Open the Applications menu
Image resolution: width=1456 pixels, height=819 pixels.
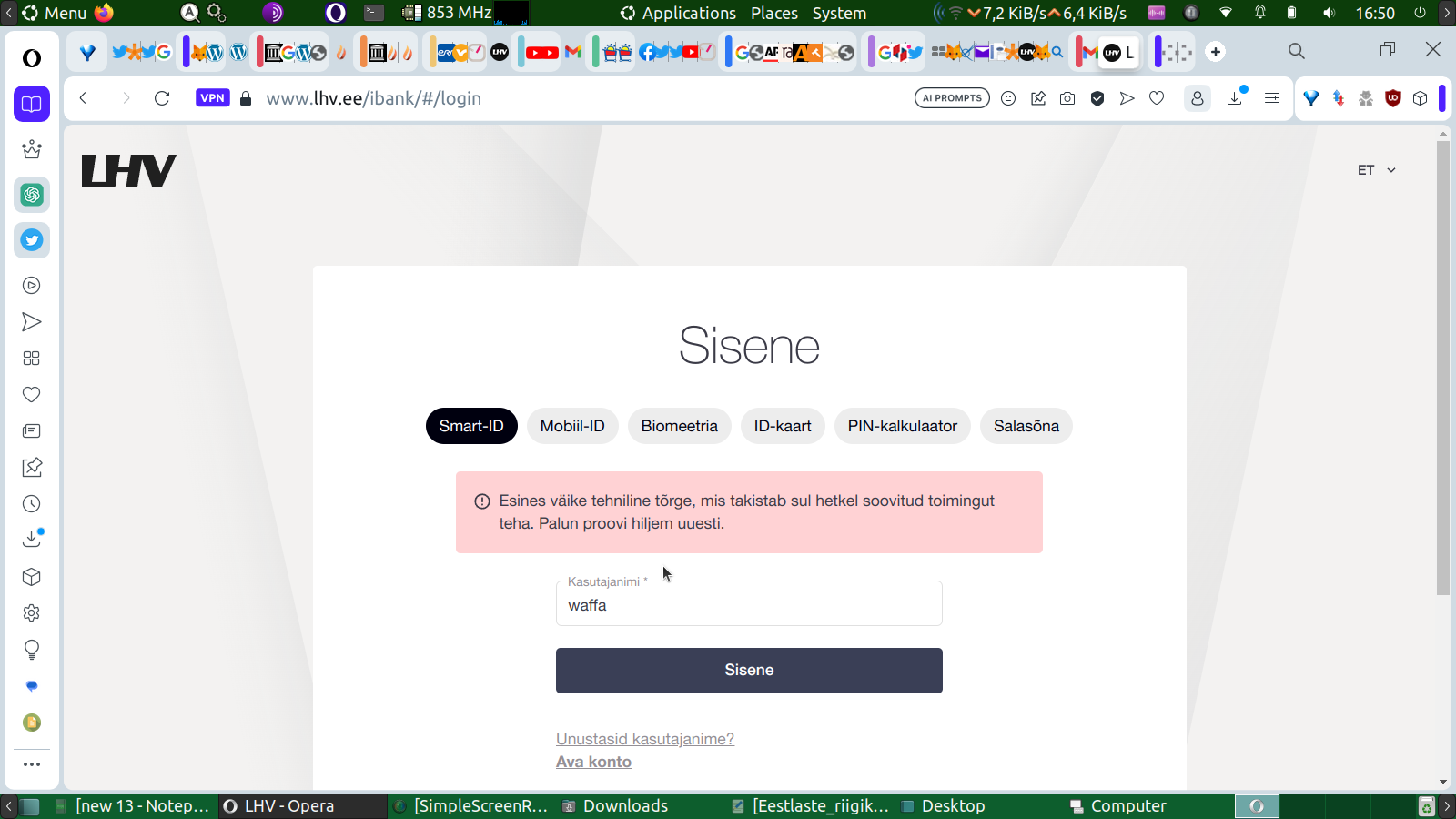point(679,13)
